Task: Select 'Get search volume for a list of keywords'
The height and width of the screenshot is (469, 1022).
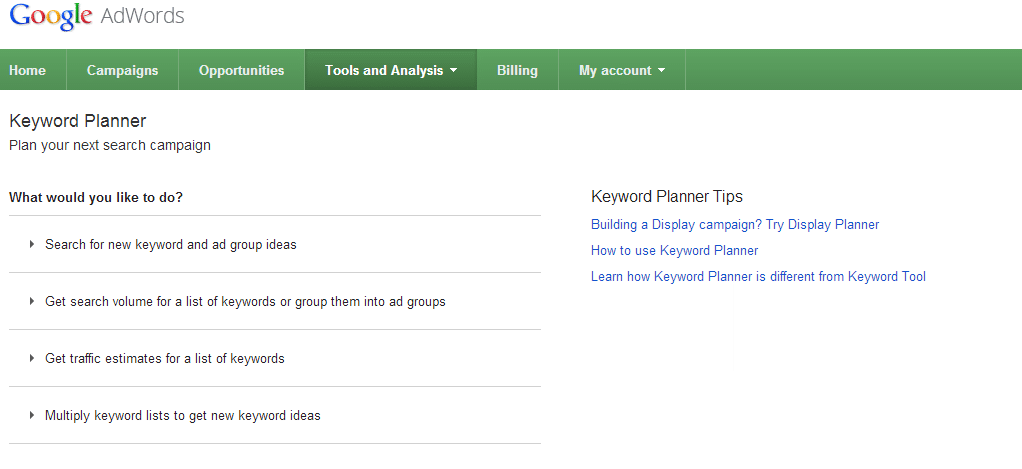Action: (245, 302)
